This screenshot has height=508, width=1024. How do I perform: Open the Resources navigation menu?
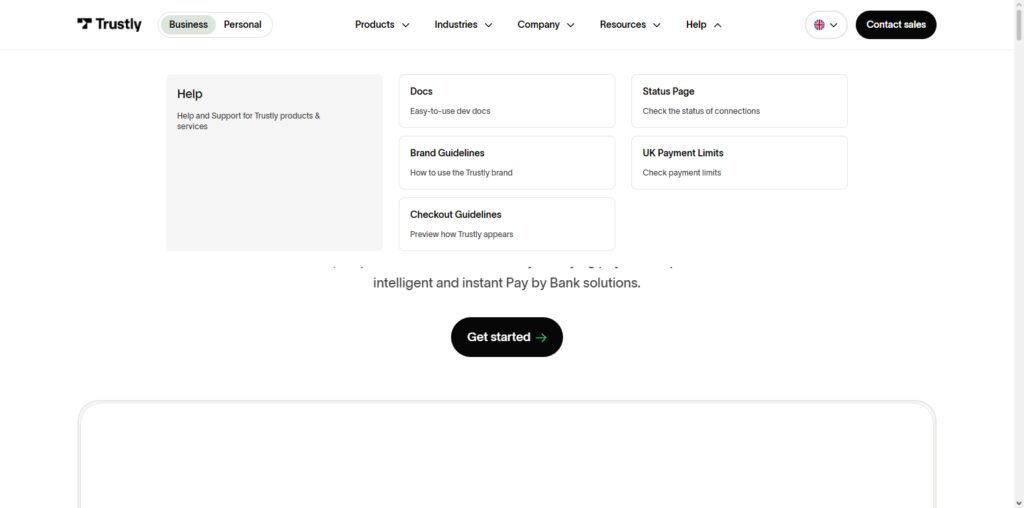[630, 25]
